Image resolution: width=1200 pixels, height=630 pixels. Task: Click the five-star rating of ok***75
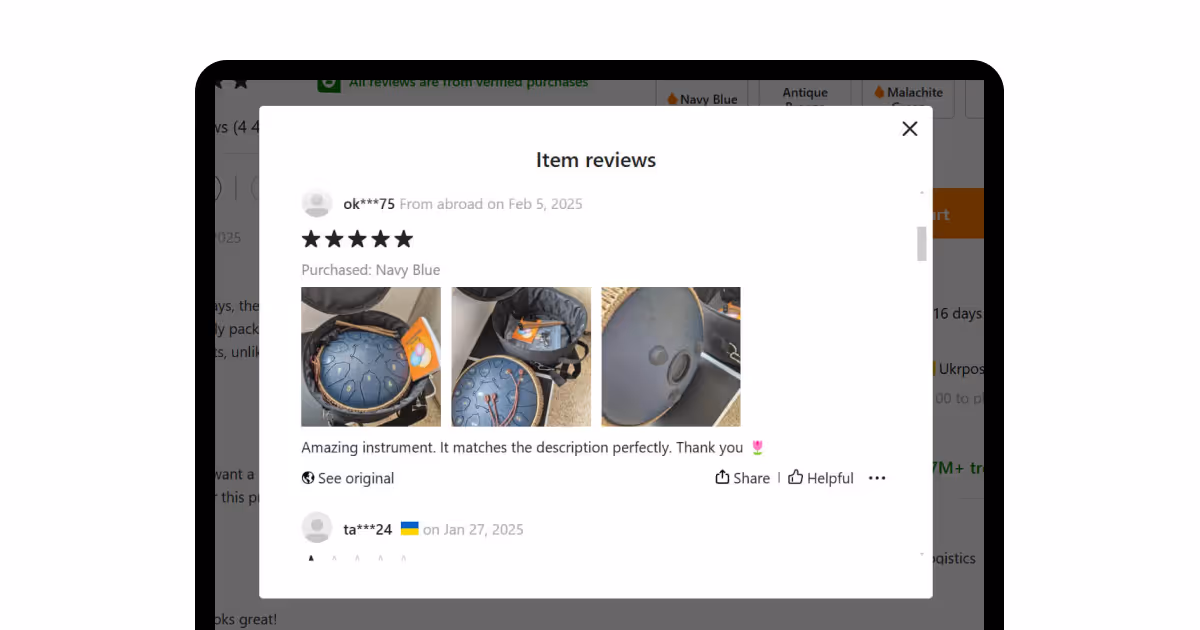pos(357,239)
